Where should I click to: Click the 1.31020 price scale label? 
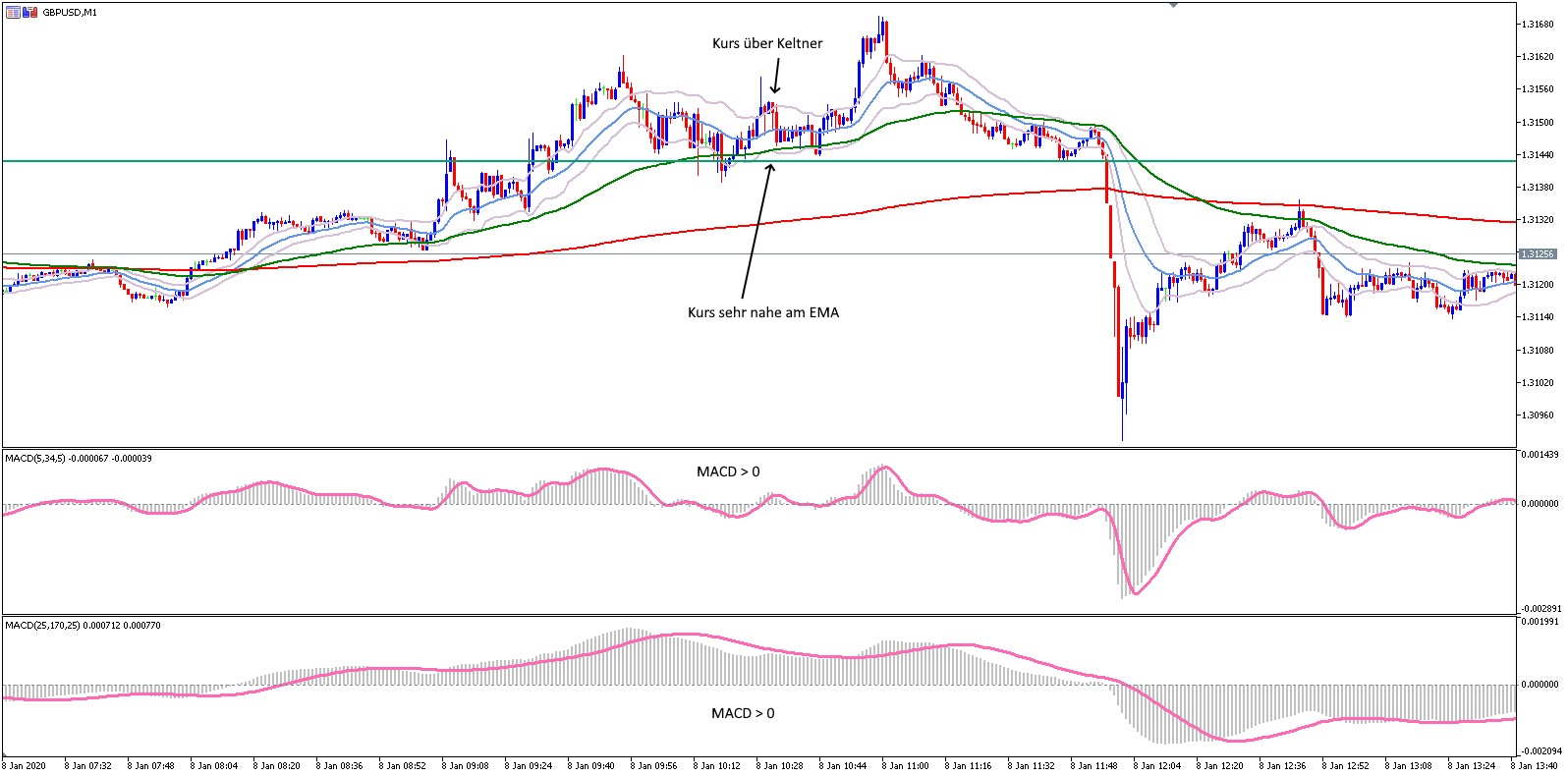coord(1536,382)
